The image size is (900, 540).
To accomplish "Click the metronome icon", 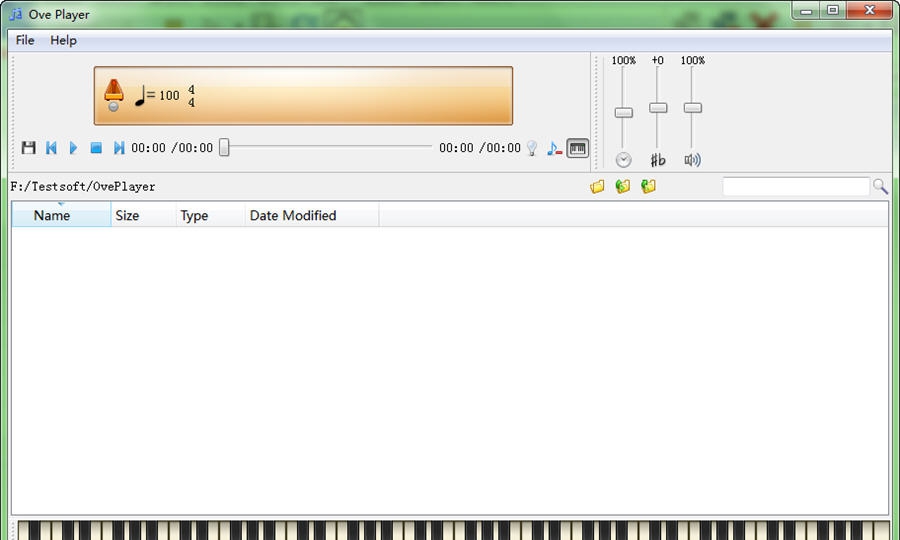I will [x=114, y=95].
